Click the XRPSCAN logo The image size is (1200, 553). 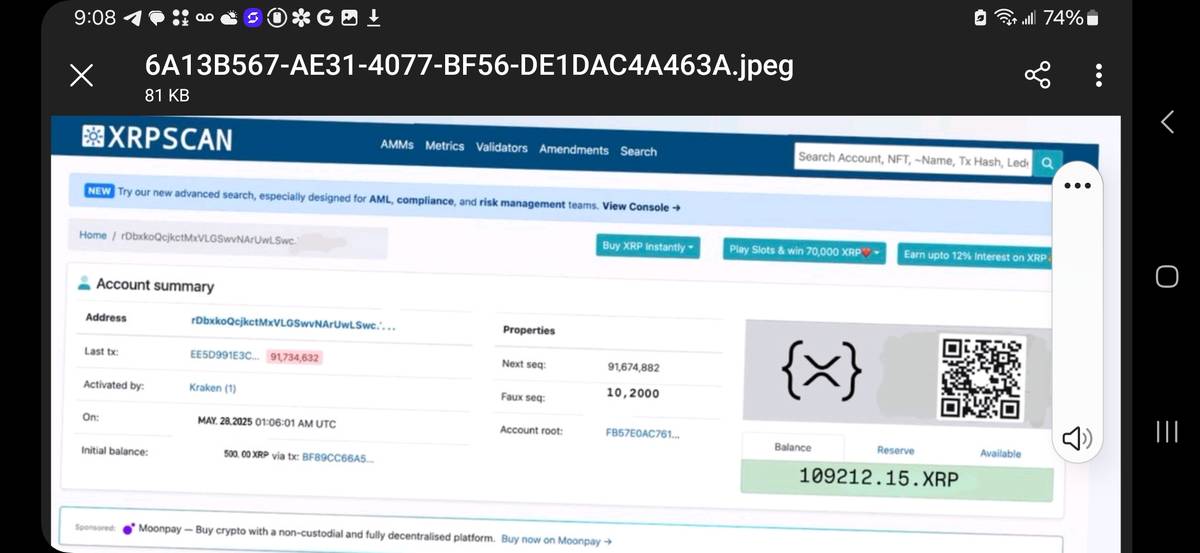click(x=156, y=140)
